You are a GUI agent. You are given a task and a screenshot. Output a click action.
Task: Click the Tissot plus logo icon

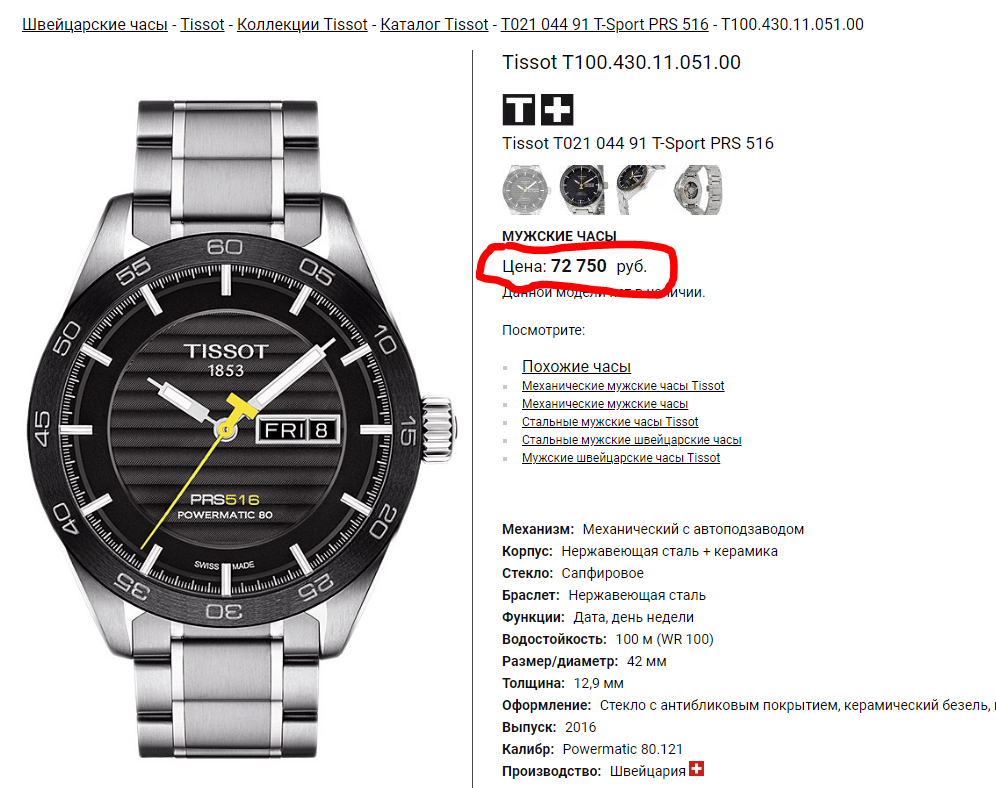[x=557, y=109]
